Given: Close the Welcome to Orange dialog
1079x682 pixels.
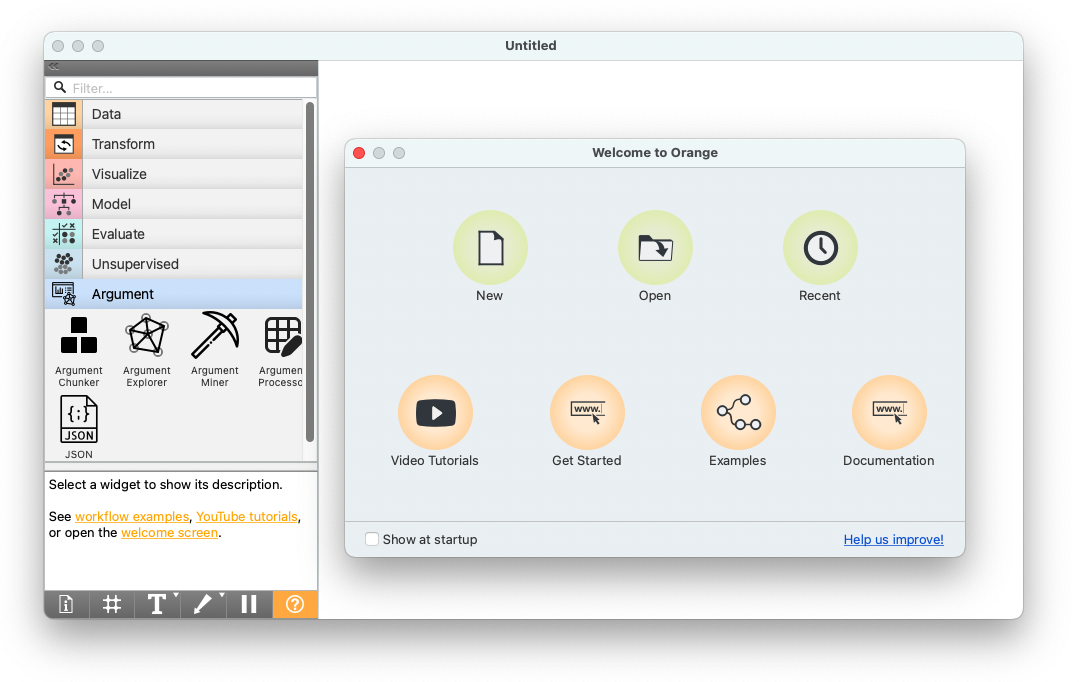Looking at the screenshot, I should (359, 153).
